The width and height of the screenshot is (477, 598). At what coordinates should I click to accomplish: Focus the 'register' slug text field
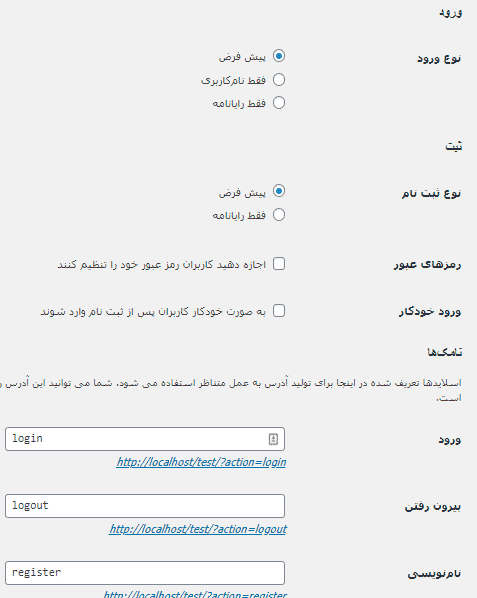145,572
